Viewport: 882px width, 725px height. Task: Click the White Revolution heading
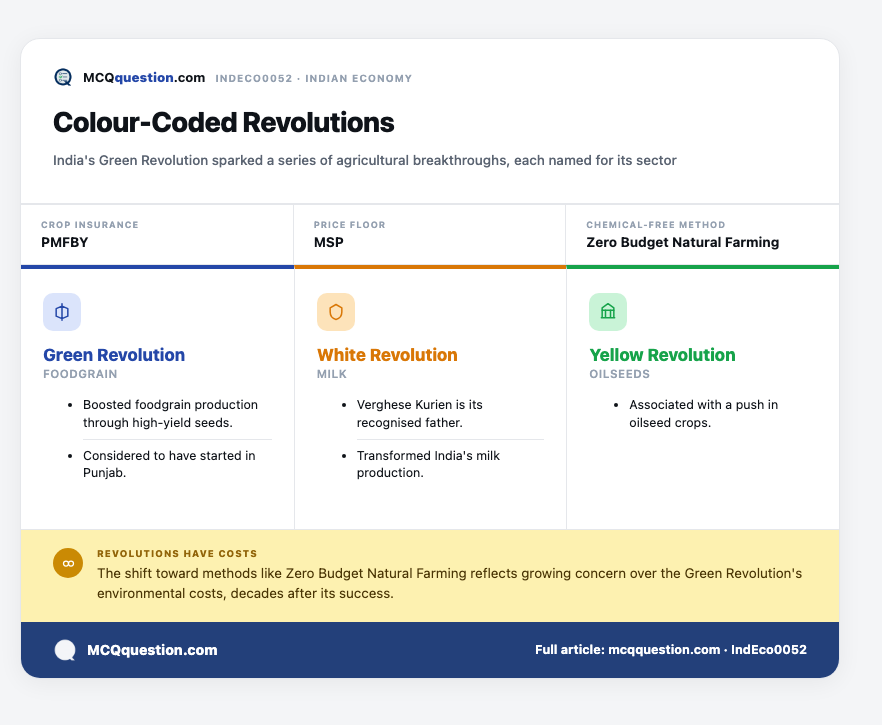pos(388,355)
